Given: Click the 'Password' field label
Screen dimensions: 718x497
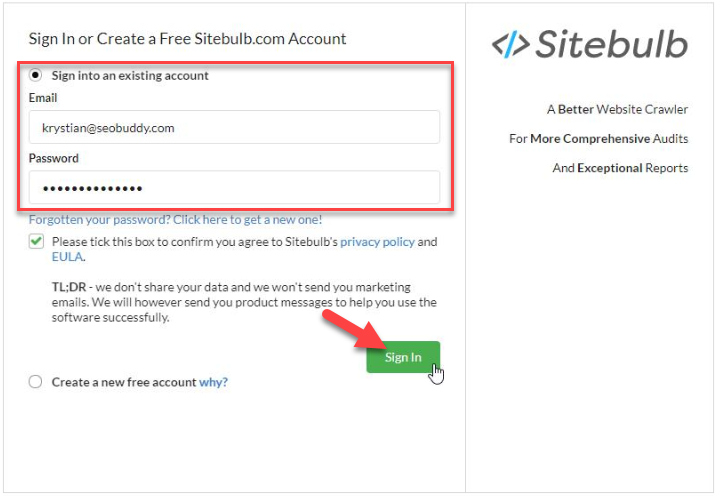Looking at the screenshot, I should pyautogui.click(x=54, y=158).
